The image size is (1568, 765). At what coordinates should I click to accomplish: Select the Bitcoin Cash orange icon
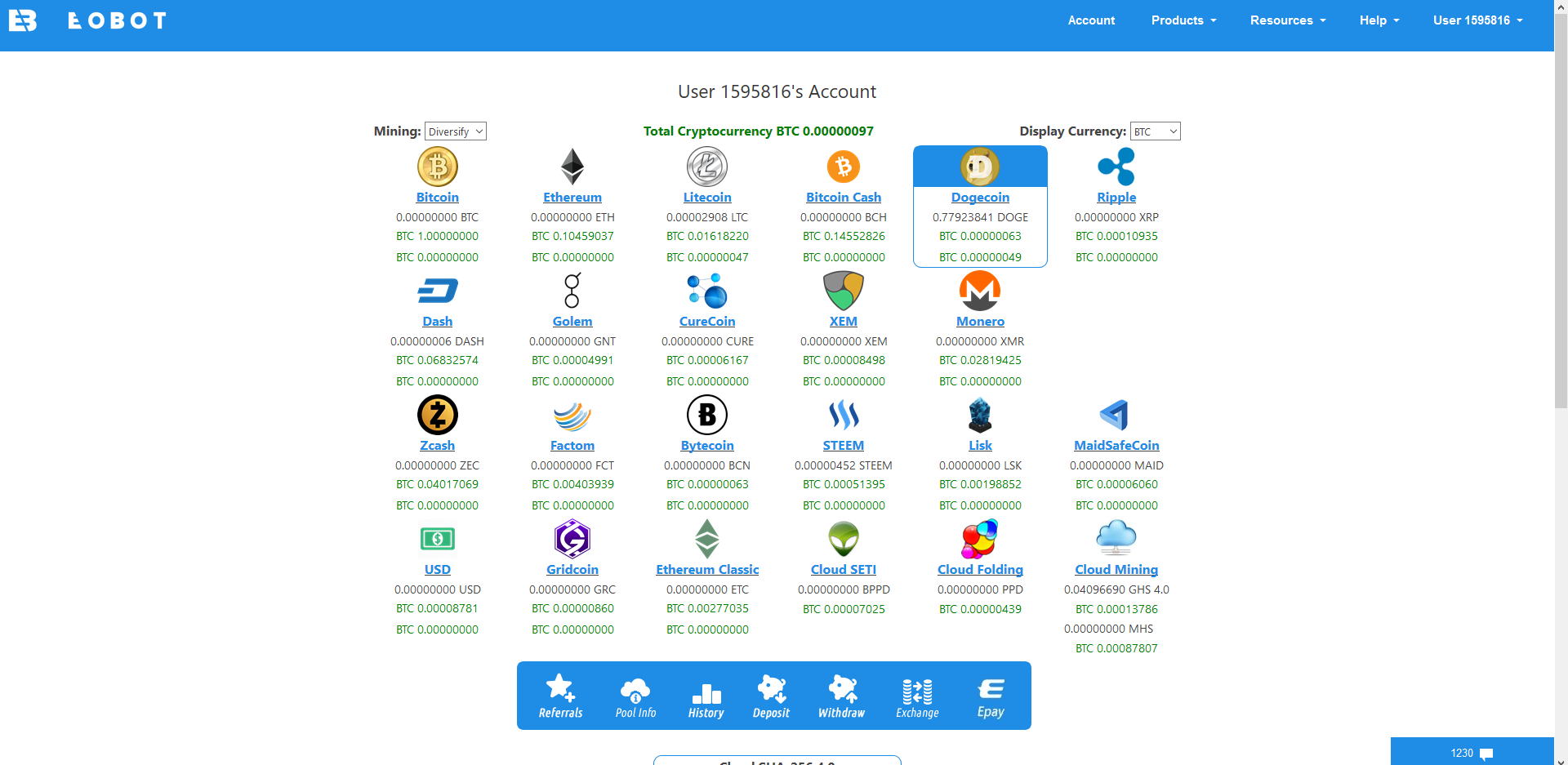(844, 167)
